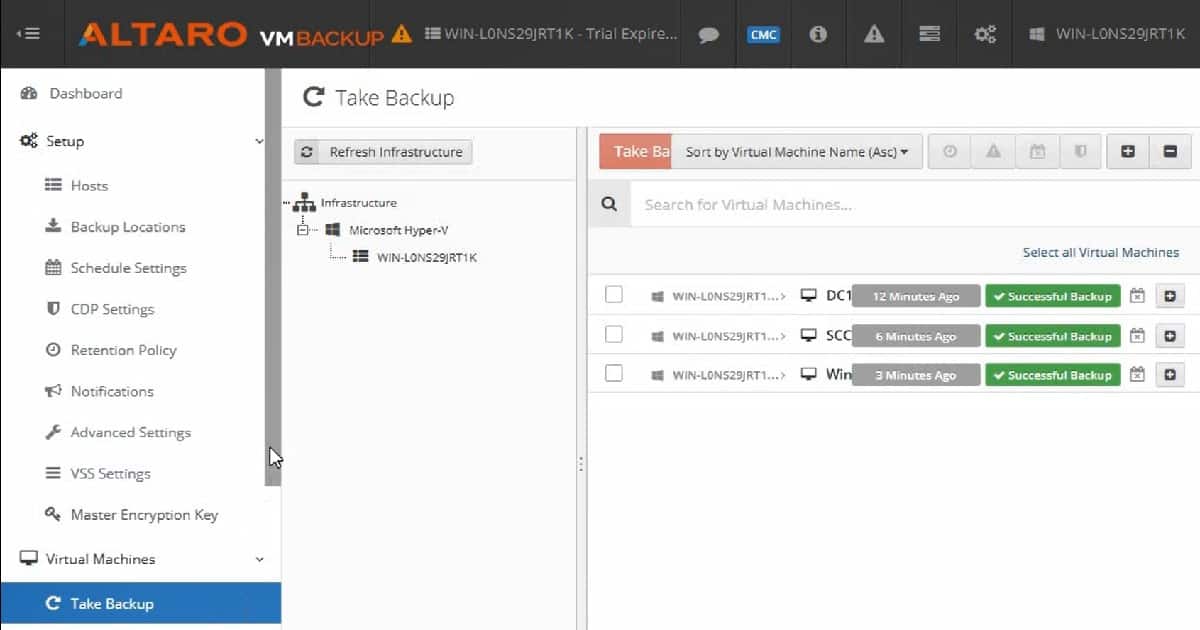Screen dimensions: 1200x630
Task: Click the 3 Minutes Ago label
Action: pyautogui.click(x=916, y=375)
